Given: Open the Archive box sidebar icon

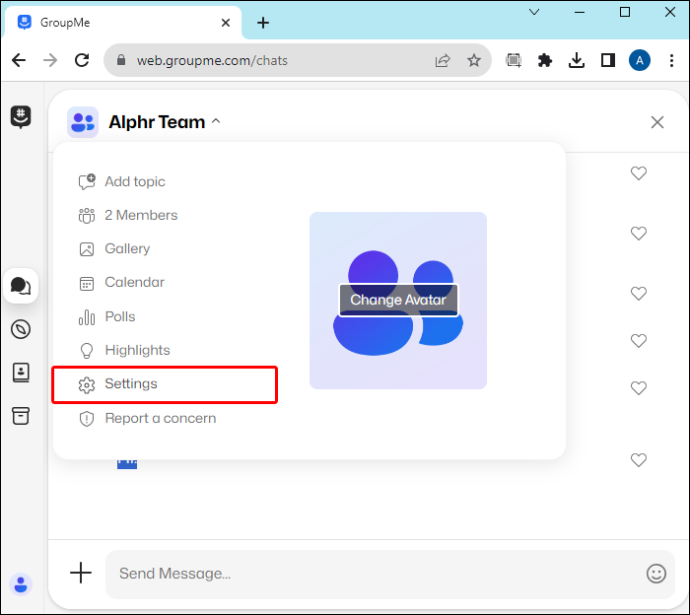Looking at the screenshot, I should click(x=21, y=416).
